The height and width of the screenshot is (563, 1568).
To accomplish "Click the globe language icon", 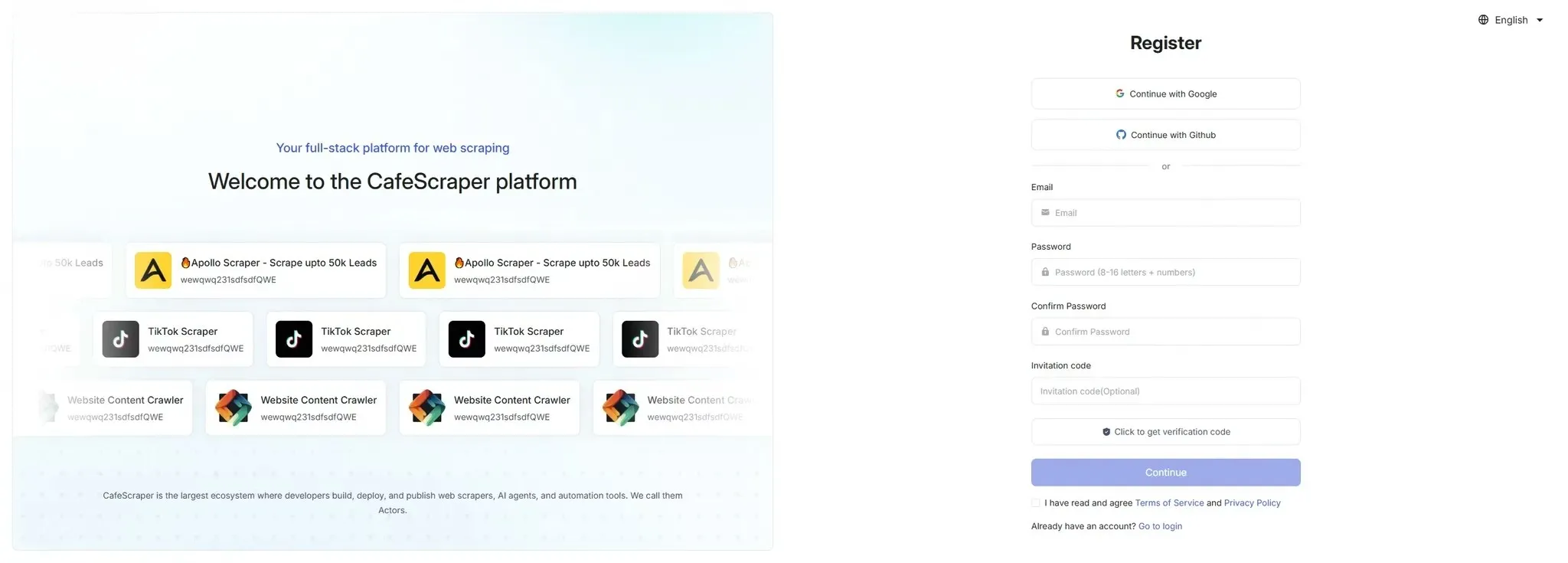I will click(x=1483, y=20).
